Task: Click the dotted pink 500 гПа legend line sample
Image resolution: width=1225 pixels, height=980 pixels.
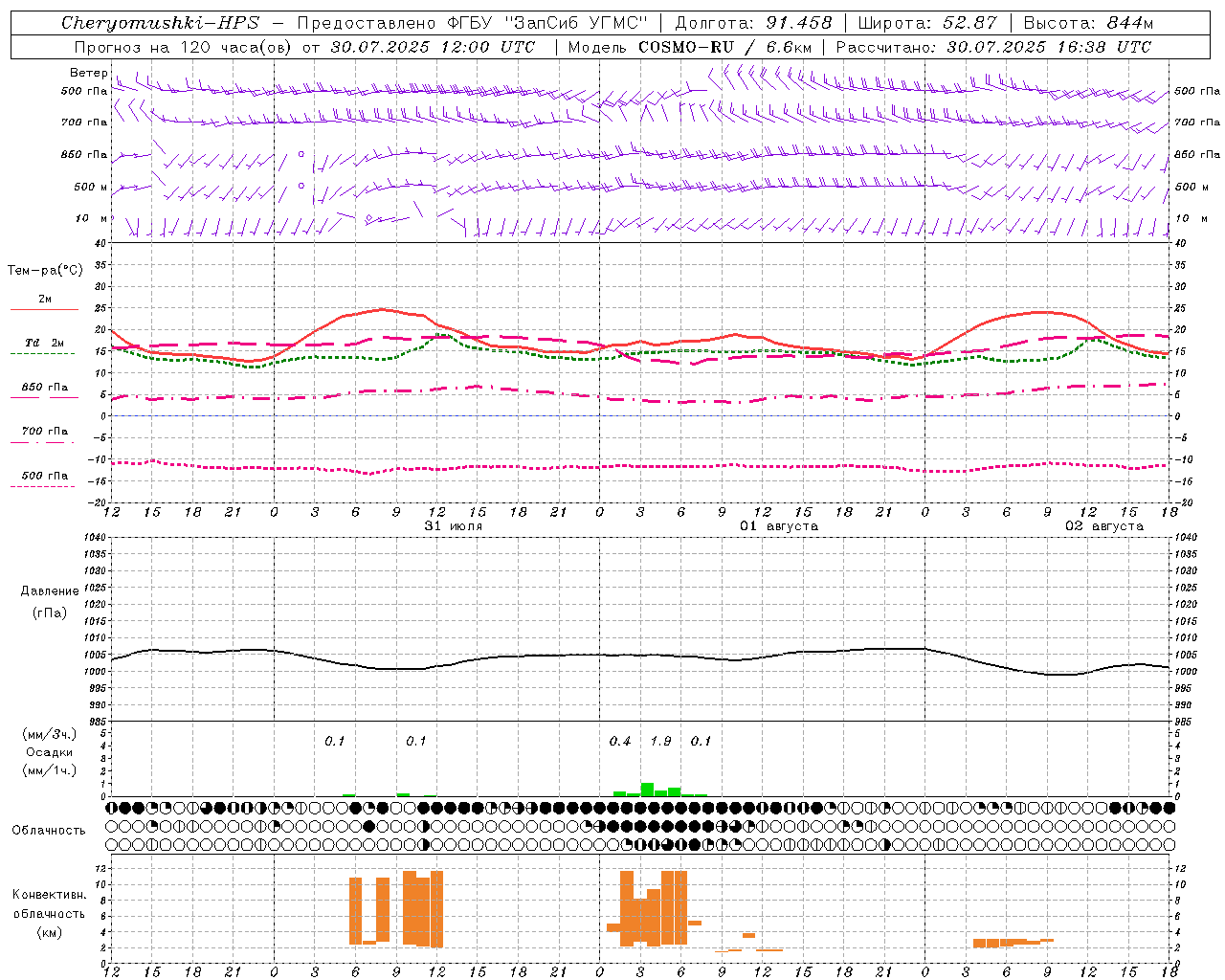Action: tap(43, 486)
